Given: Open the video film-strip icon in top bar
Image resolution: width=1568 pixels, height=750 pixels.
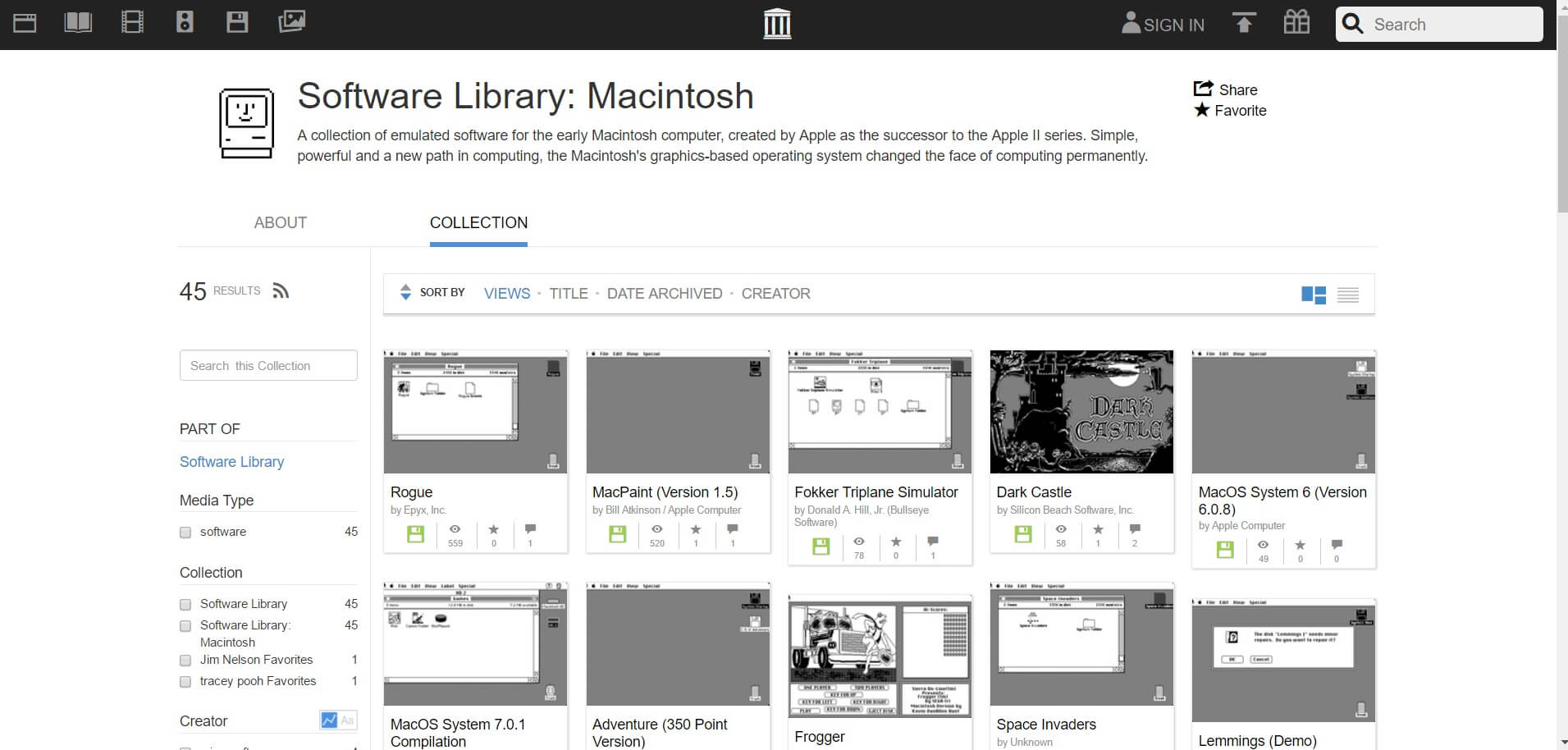Looking at the screenshot, I should 132,22.
